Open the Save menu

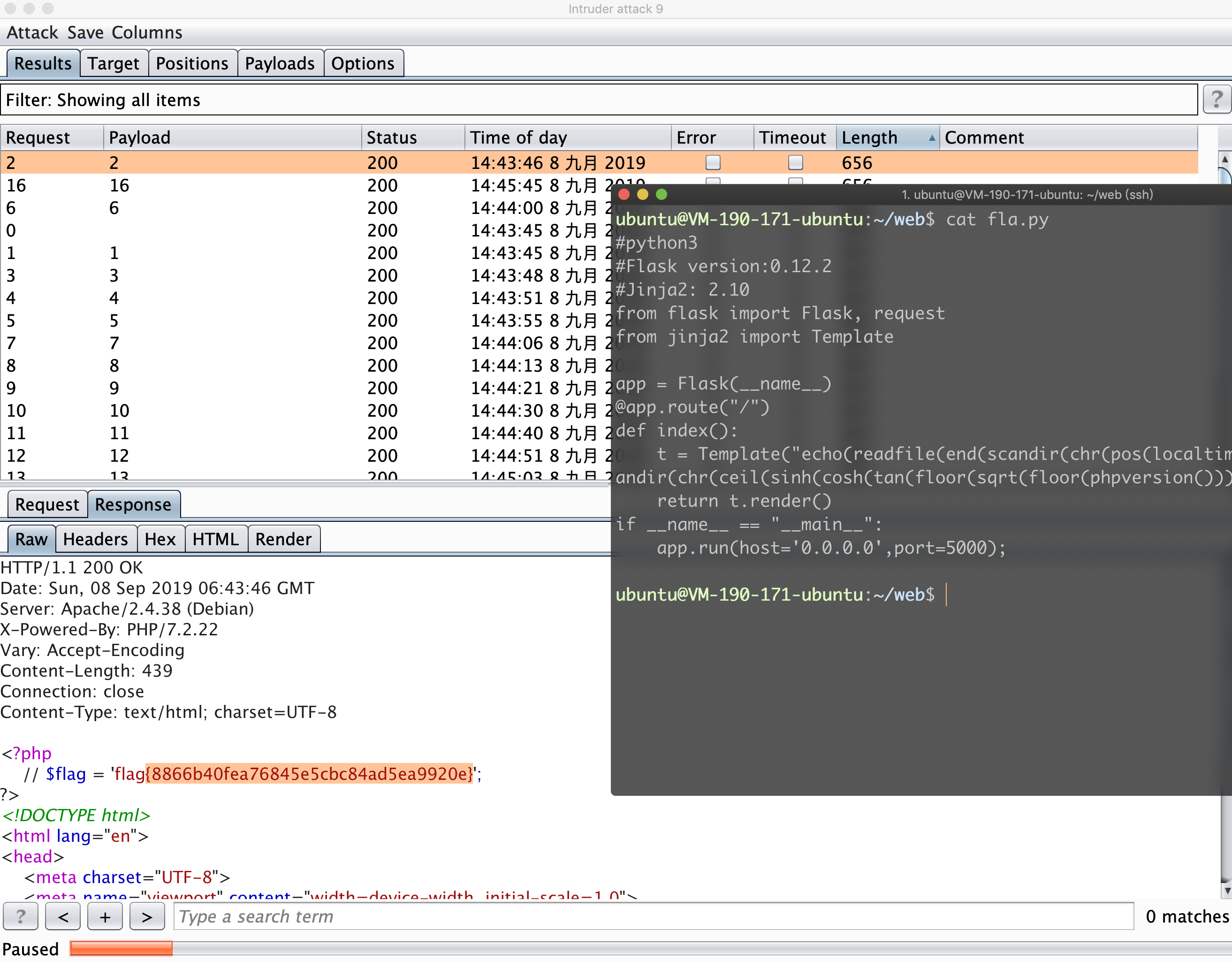click(85, 32)
